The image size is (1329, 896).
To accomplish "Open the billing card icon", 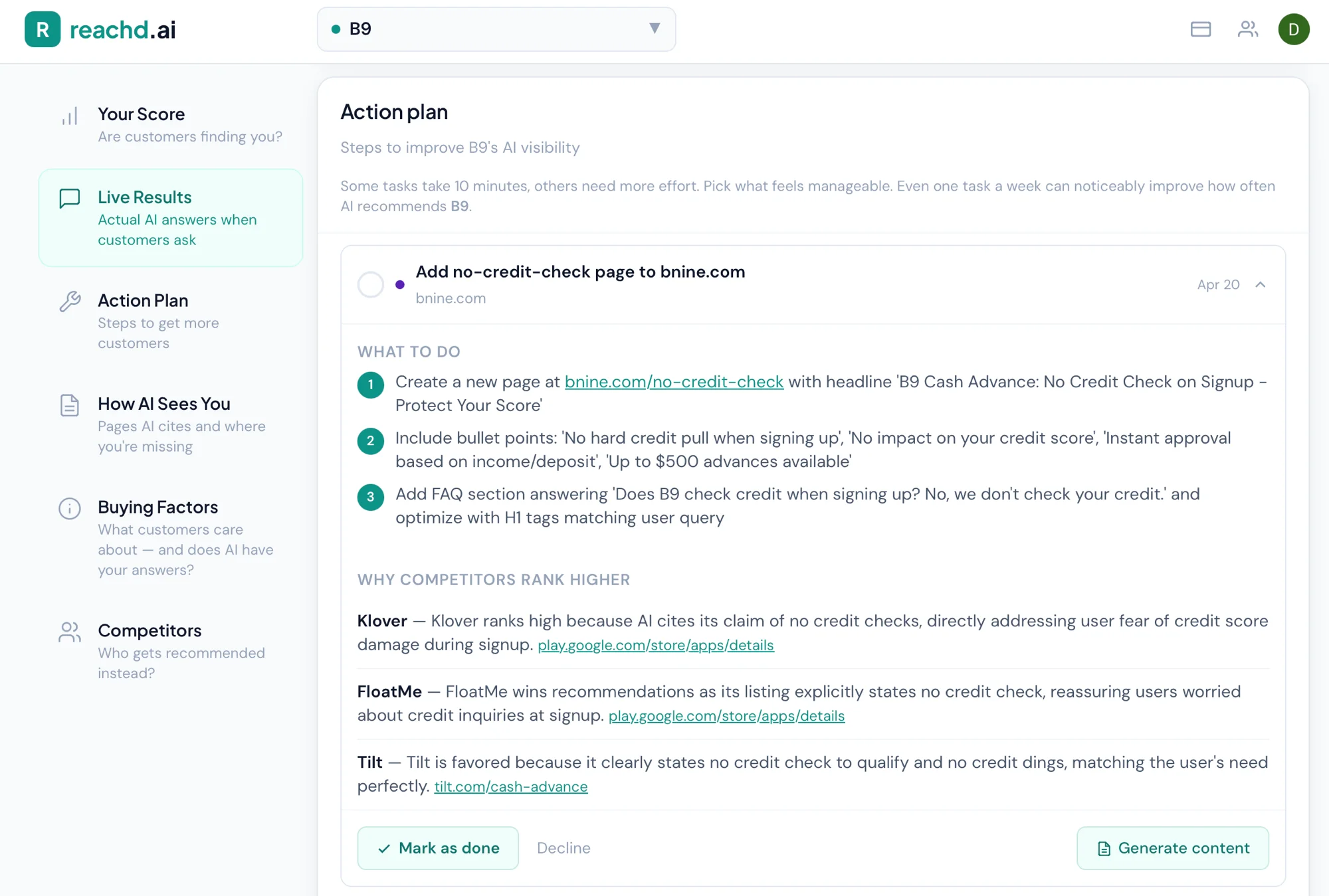I will tap(1201, 29).
